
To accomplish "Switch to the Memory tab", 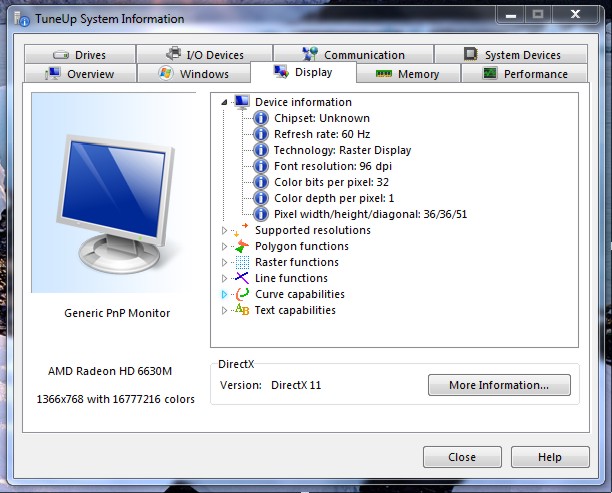I will click(408, 73).
